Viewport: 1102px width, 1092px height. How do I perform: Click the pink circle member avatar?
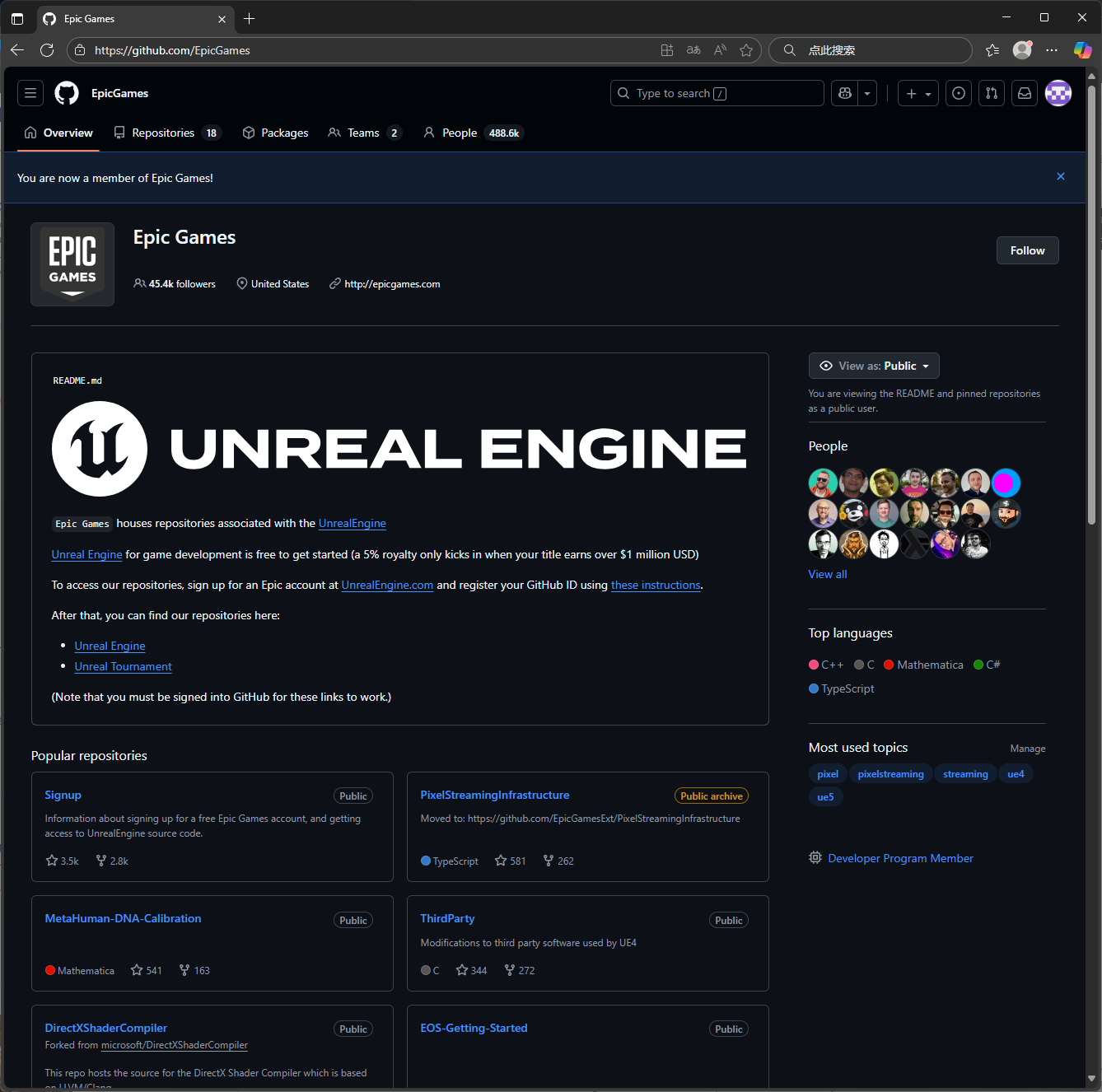point(1006,483)
